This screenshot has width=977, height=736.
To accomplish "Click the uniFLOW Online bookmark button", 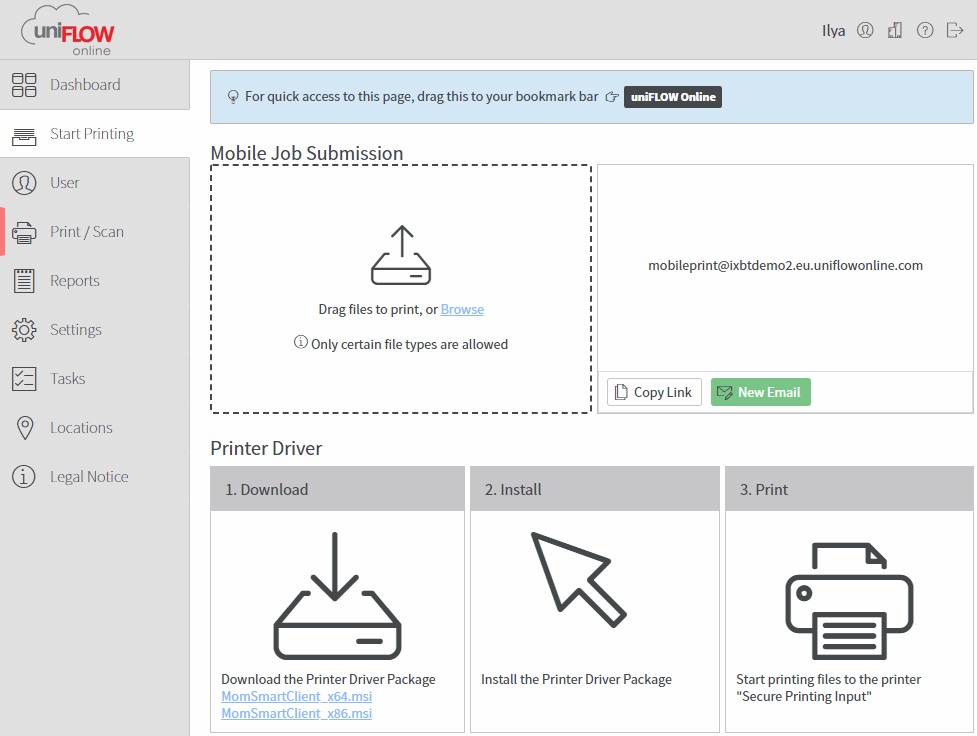I will click(673, 97).
